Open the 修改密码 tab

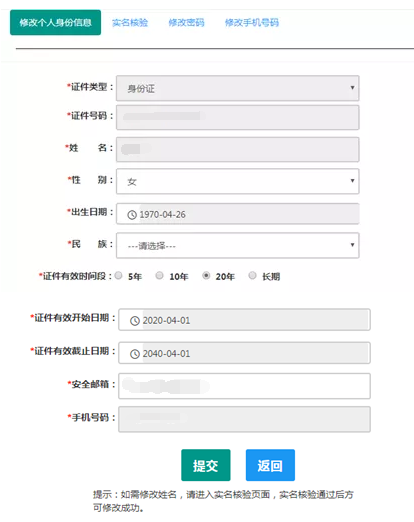pyautogui.click(x=186, y=23)
